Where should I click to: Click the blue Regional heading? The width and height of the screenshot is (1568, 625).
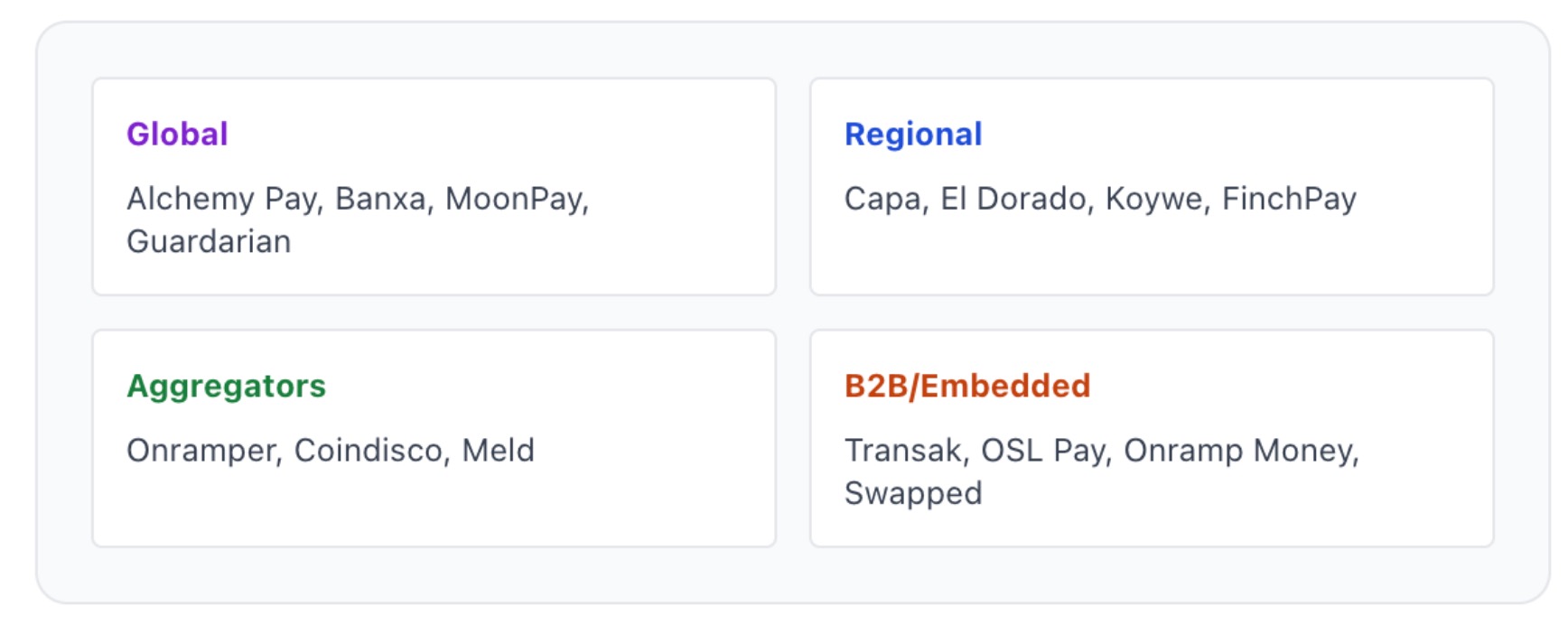tap(912, 134)
